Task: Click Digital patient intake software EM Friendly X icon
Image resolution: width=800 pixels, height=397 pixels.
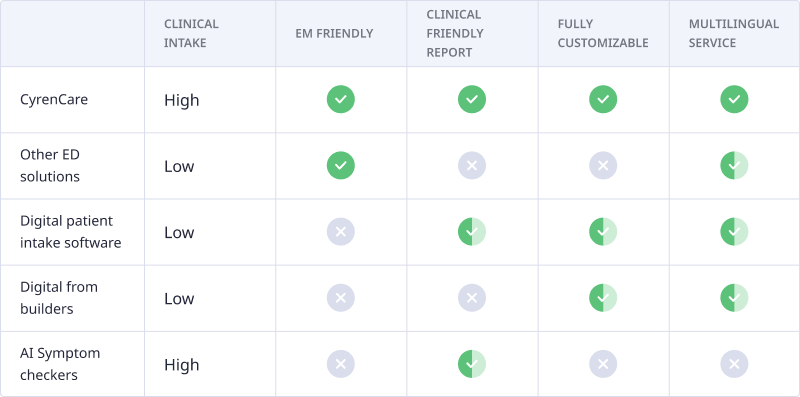Action: point(341,232)
